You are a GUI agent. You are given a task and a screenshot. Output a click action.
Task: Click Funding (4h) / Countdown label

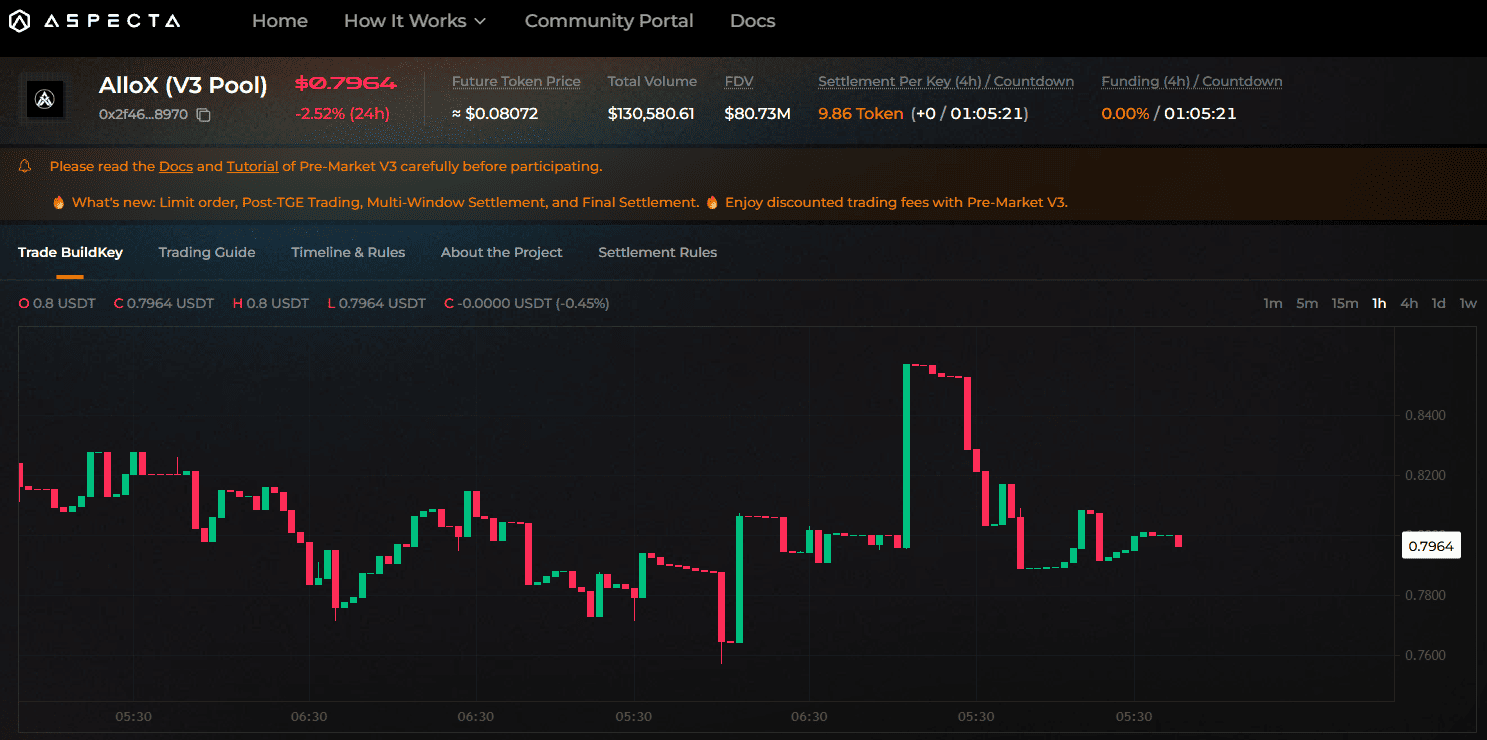click(1192, 82)
